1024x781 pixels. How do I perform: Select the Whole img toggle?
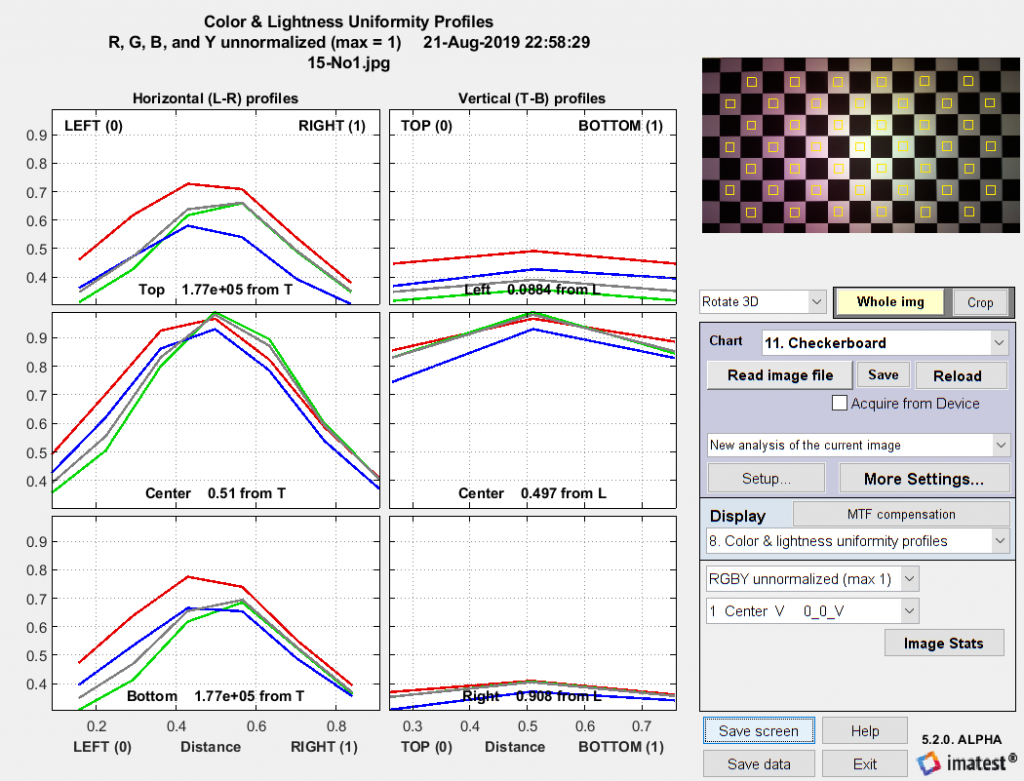click(890, 302)
